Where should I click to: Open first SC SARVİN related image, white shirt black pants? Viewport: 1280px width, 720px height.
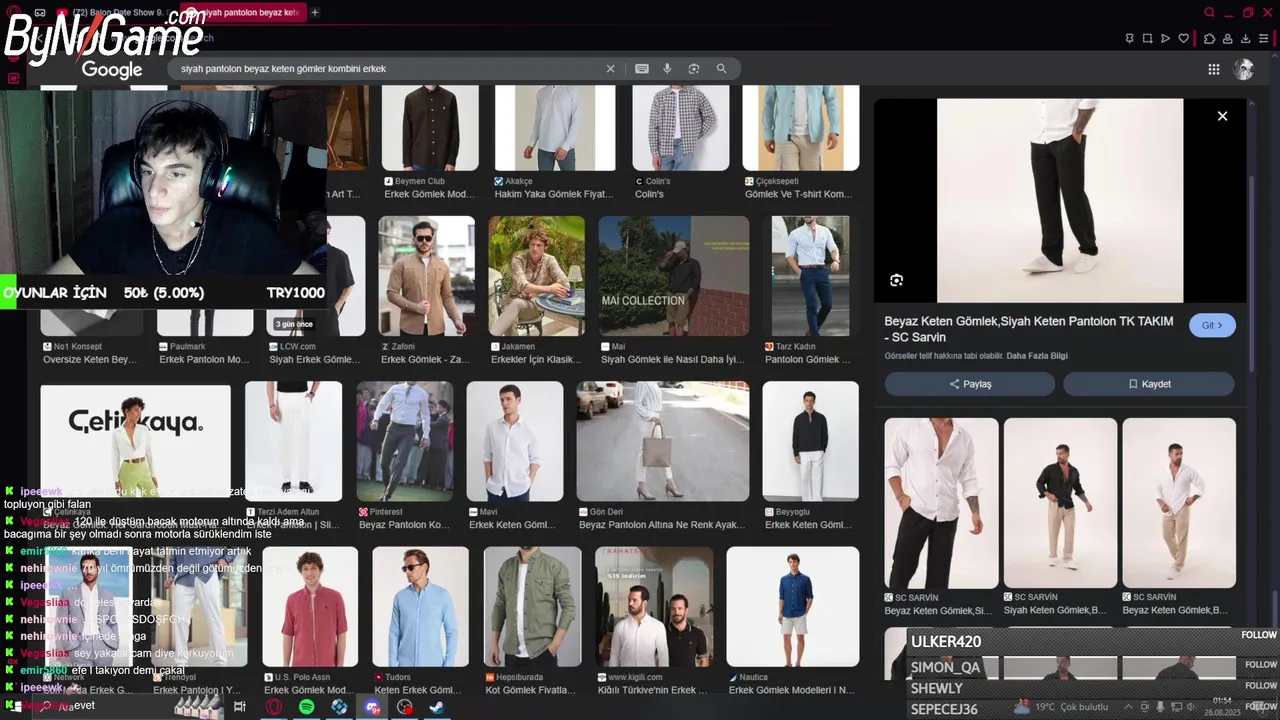(941, 503)
